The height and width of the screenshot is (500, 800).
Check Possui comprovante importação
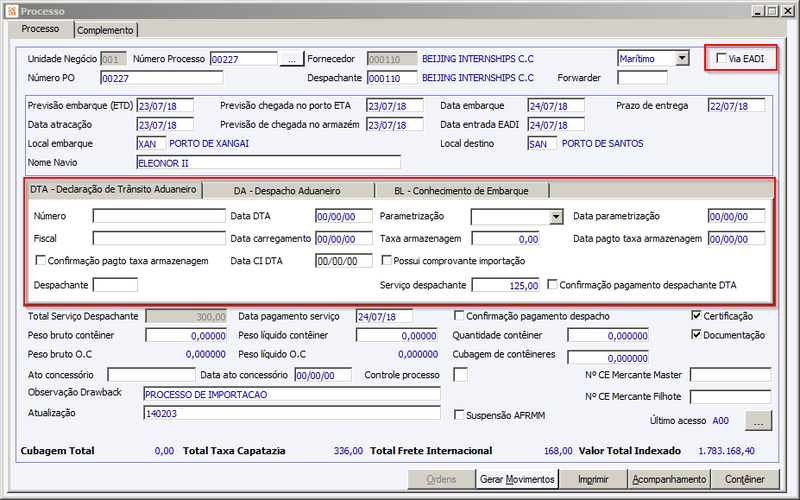(387, 260)
